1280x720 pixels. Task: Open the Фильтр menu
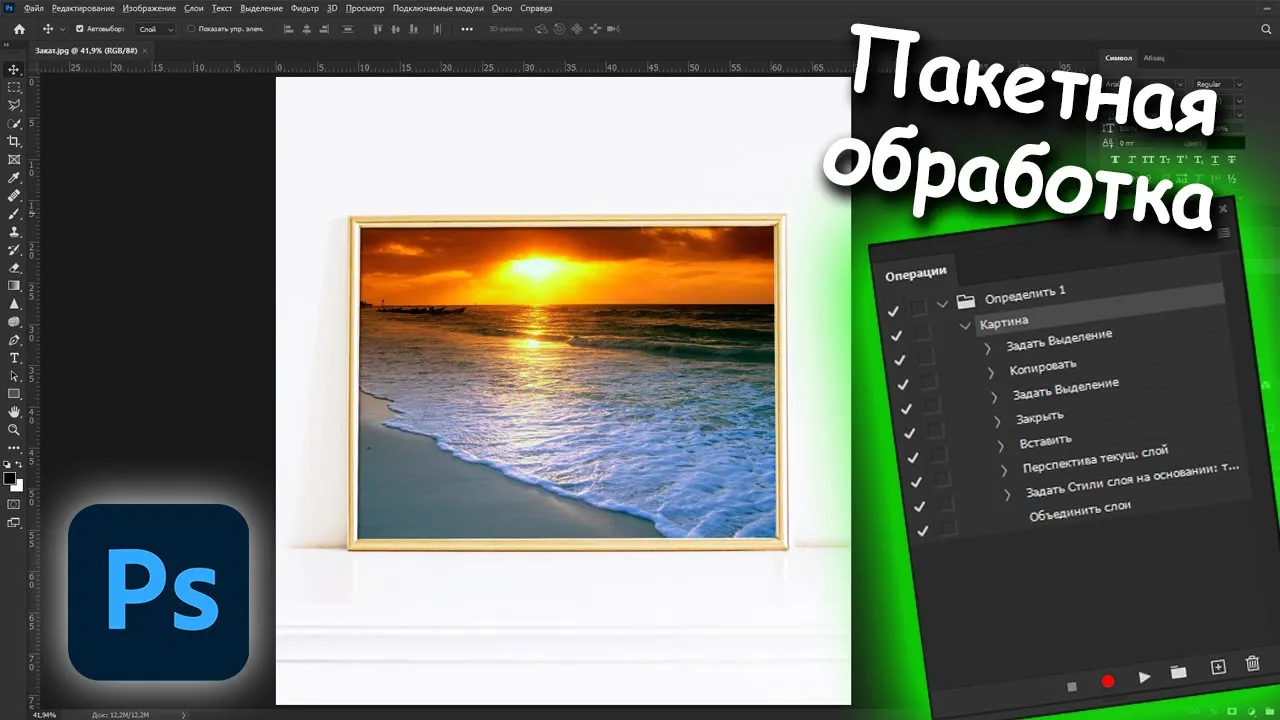[305, 8]
